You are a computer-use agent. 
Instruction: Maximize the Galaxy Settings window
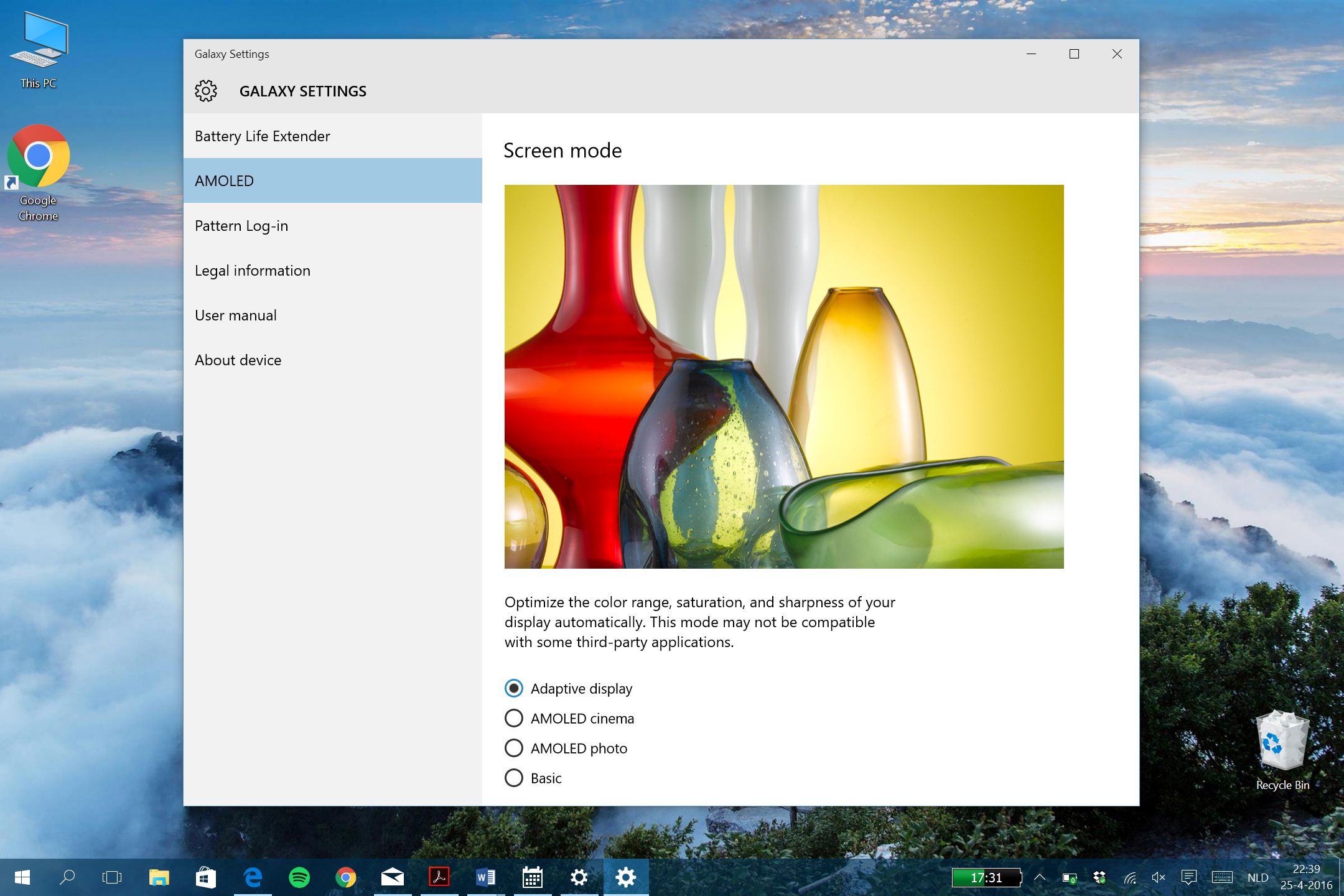point(1074,54)
